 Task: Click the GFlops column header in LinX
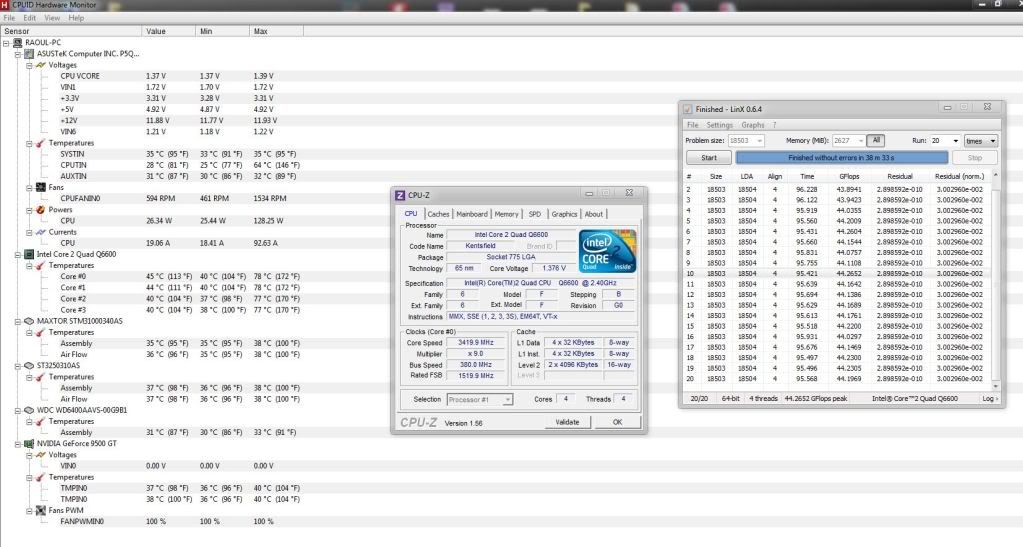pyautogui.click(x=849, y=176)
